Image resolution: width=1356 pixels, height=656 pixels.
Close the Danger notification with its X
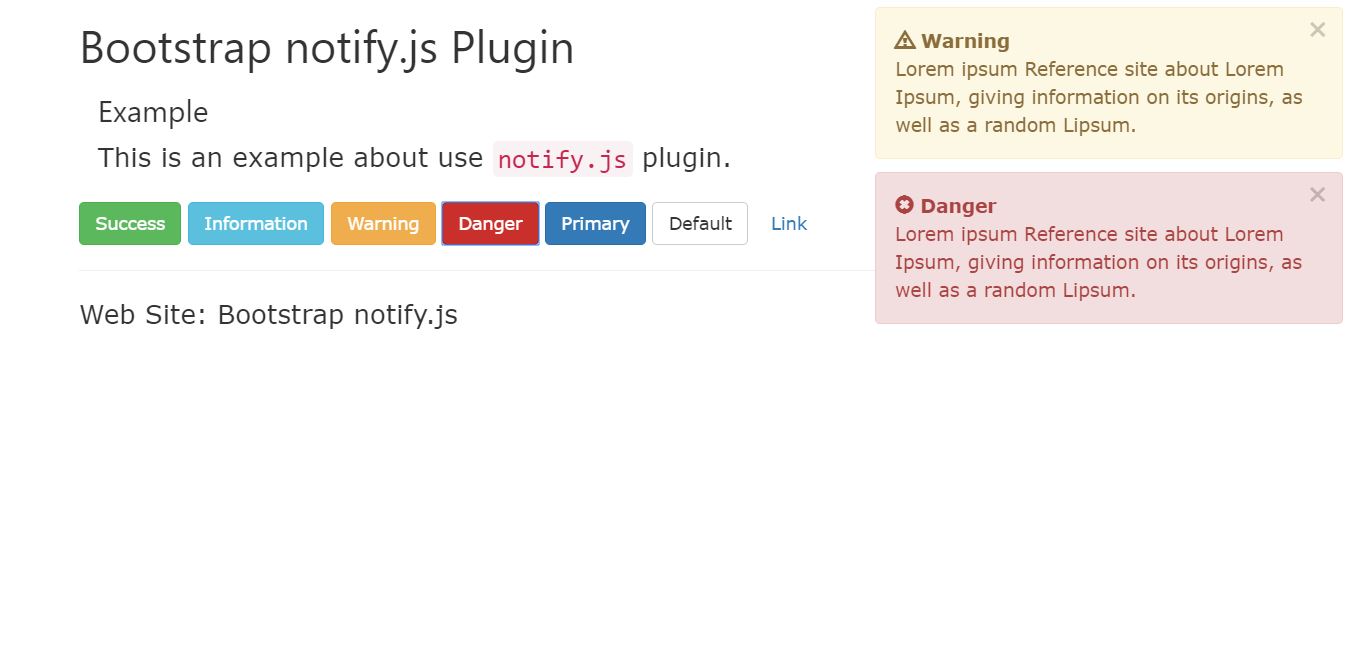point(1317,195)
